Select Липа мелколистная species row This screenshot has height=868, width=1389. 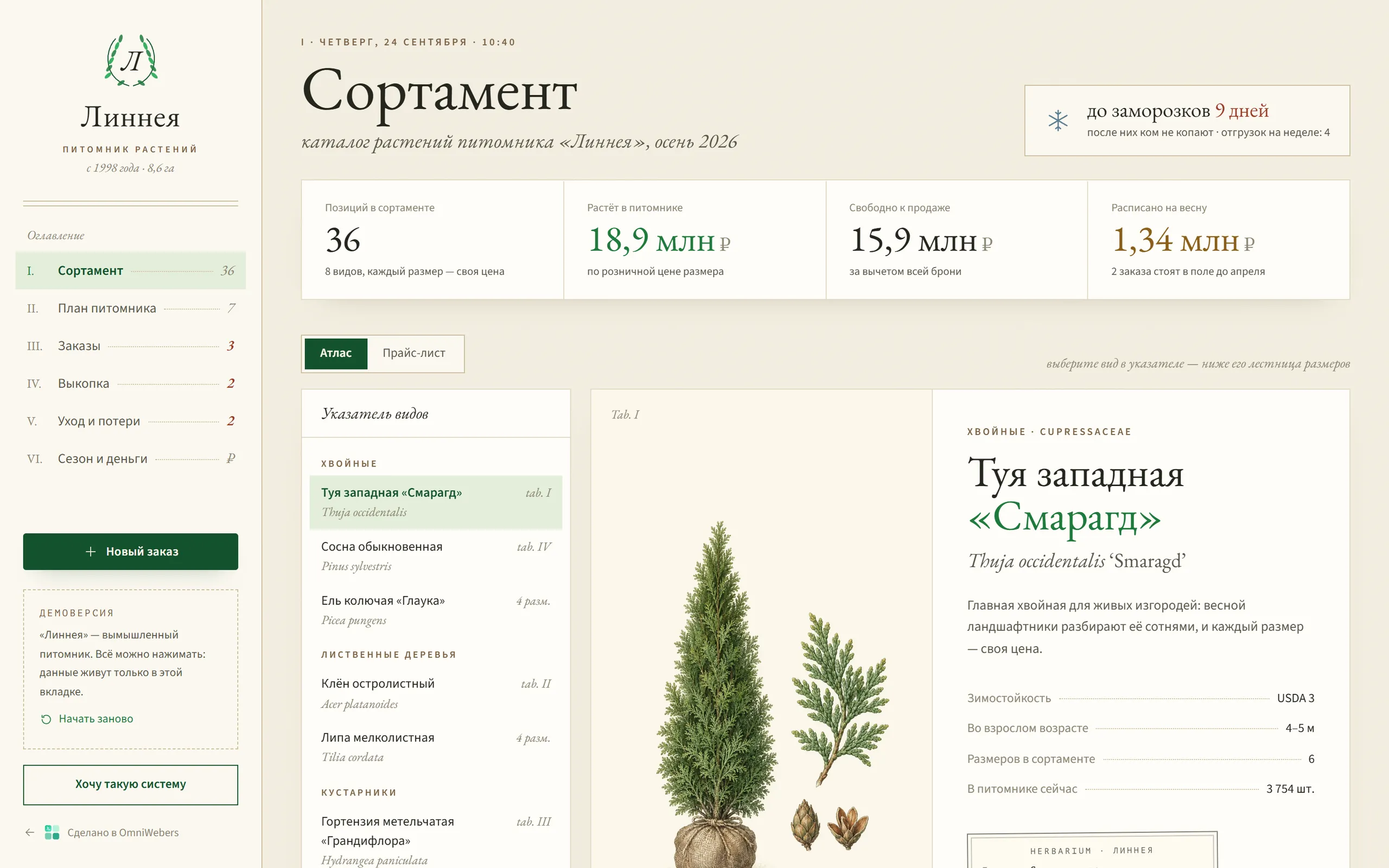pyautogui.click(x=436, y=747)
